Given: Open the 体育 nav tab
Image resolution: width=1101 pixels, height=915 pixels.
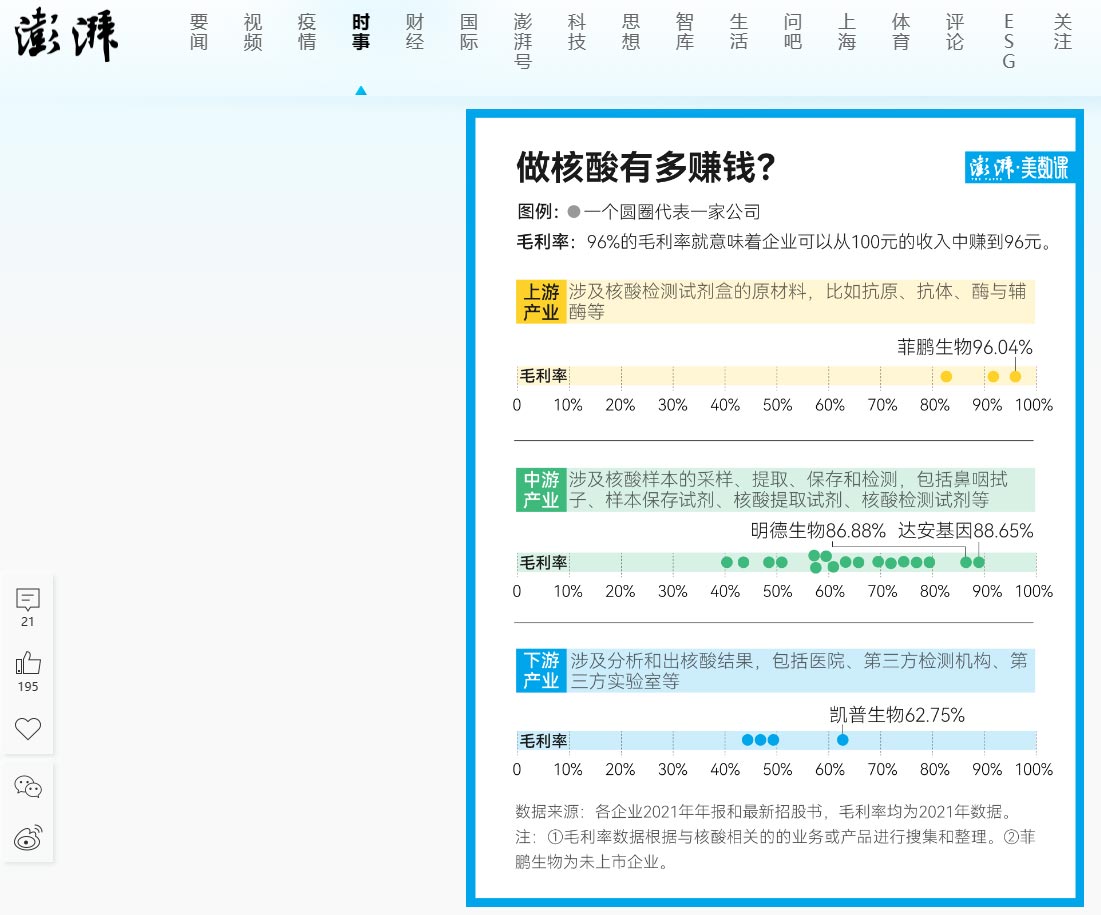Looking at the screenshot, I should (901, 32).
